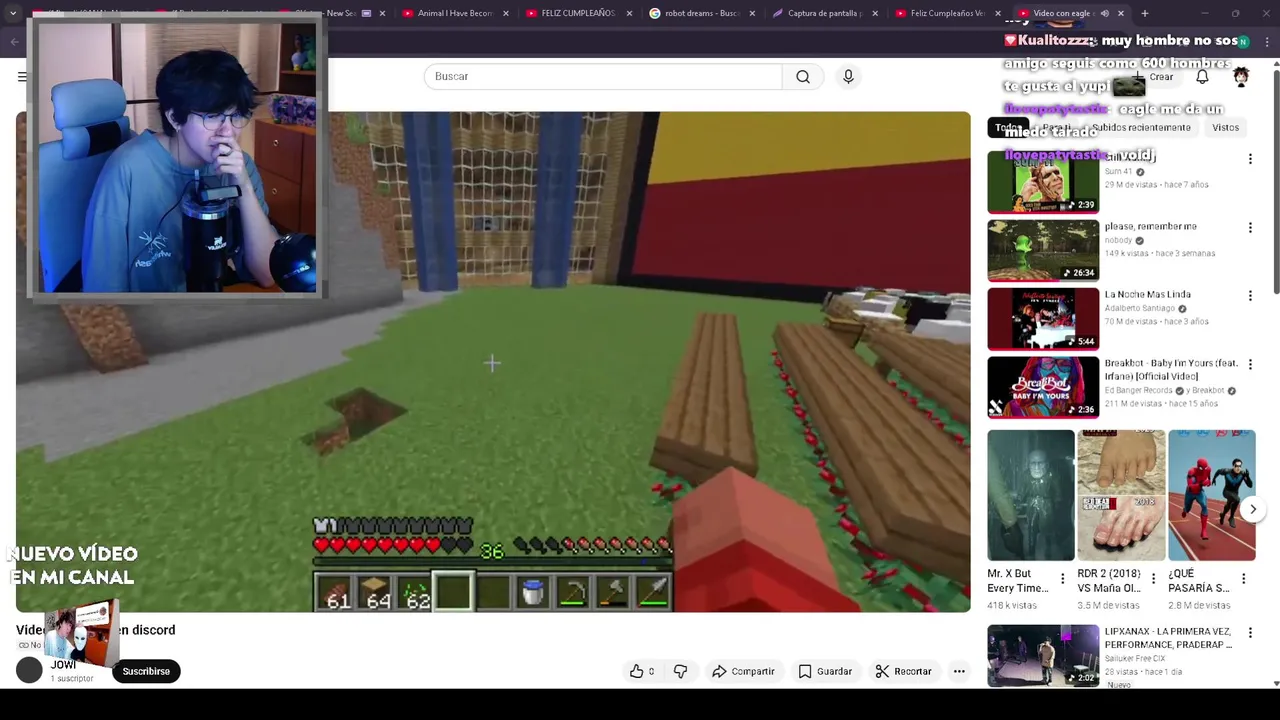
Task: Open the account avatar menu
Action: (x=1241, y=77)
